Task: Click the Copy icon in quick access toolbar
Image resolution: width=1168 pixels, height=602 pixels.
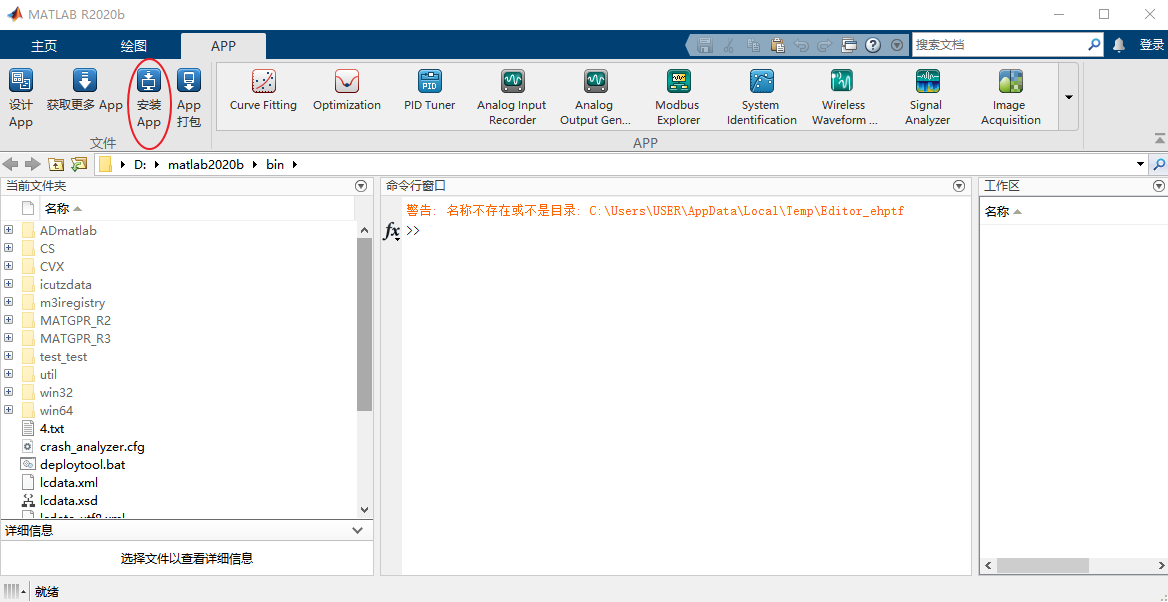Action: (753, 45)
